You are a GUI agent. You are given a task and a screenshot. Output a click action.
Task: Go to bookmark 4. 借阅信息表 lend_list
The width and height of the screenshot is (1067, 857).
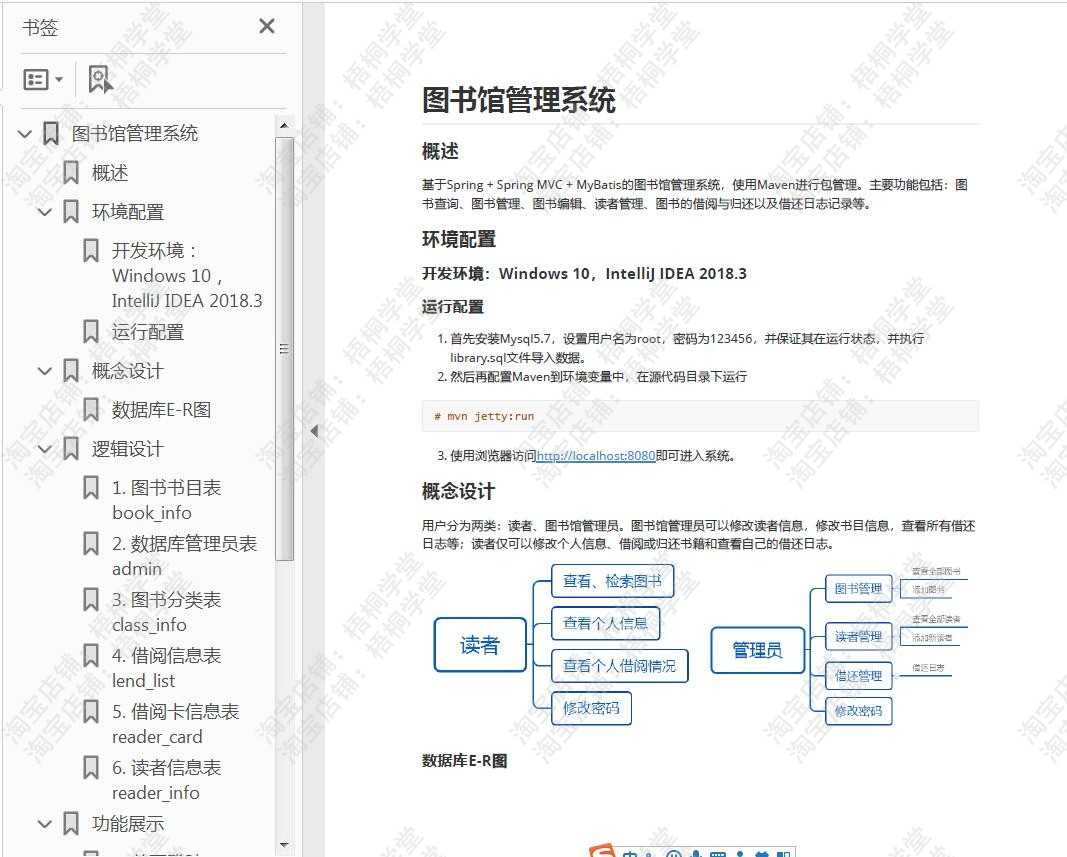167,668
